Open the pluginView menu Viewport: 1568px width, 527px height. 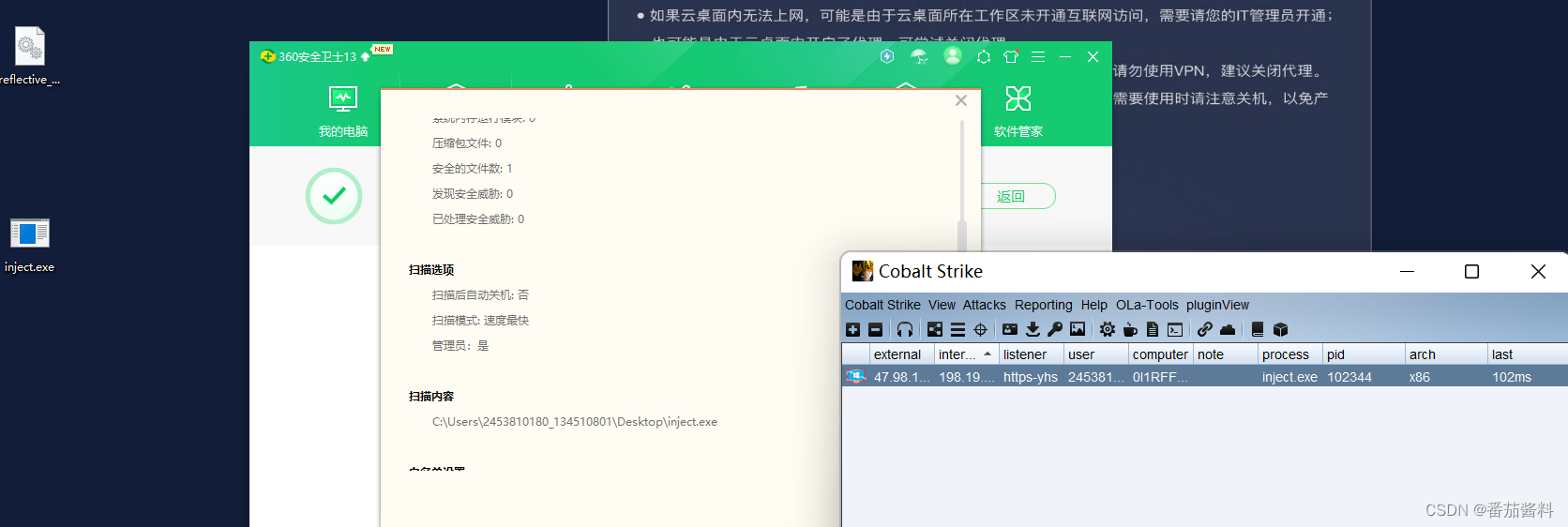(x=1217, y=305)
